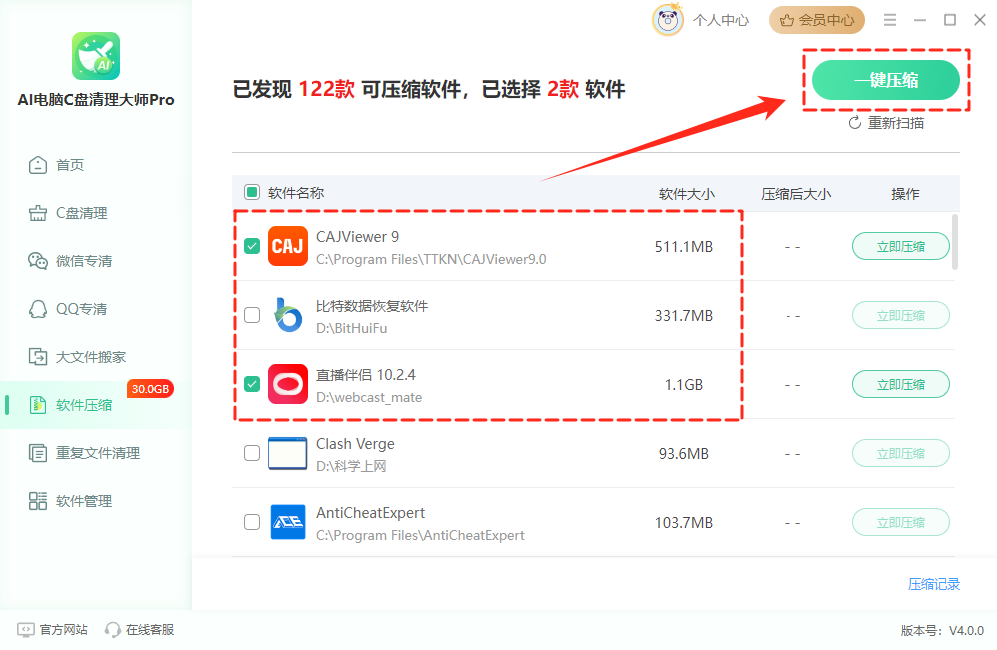Click the 511.1MB size value
Viewport: 997px width, 650px height.
pos(684,247)
